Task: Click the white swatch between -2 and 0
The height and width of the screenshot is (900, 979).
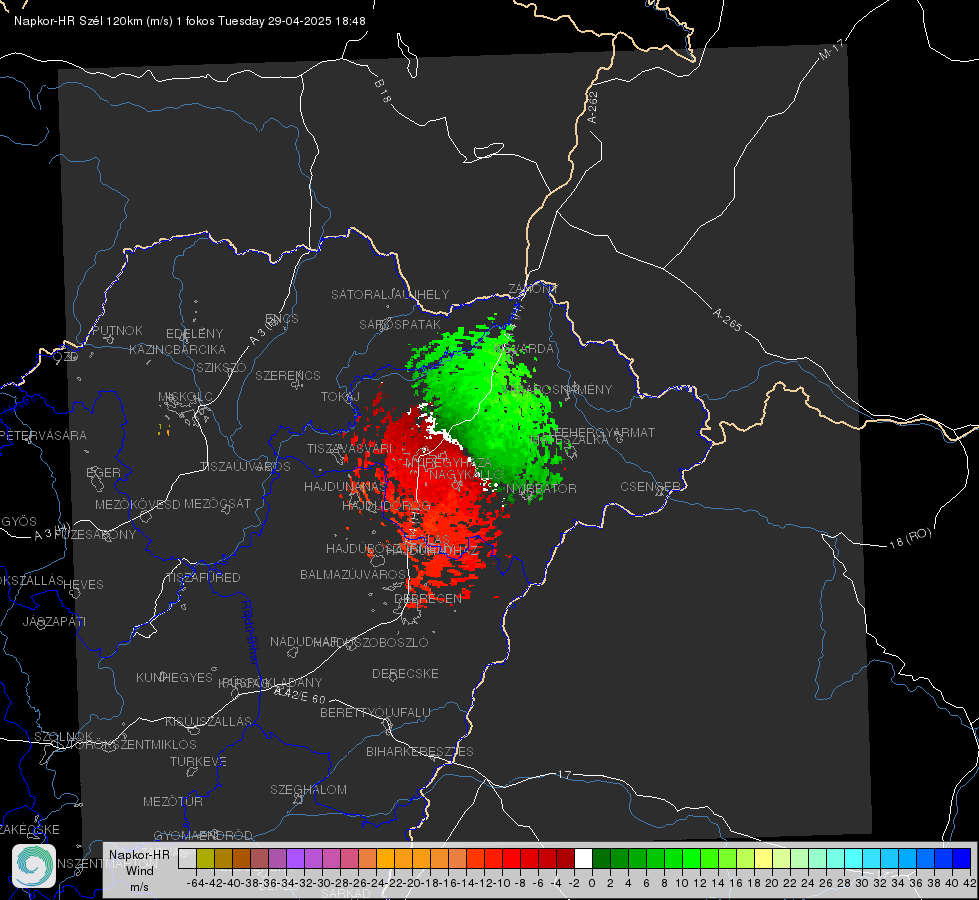Action: pos(583,858)
